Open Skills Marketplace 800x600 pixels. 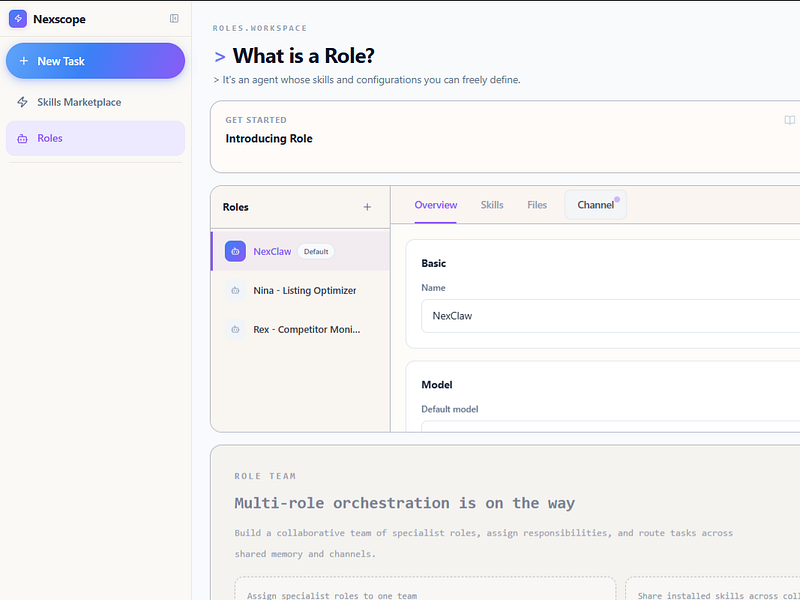coord(95,102)
